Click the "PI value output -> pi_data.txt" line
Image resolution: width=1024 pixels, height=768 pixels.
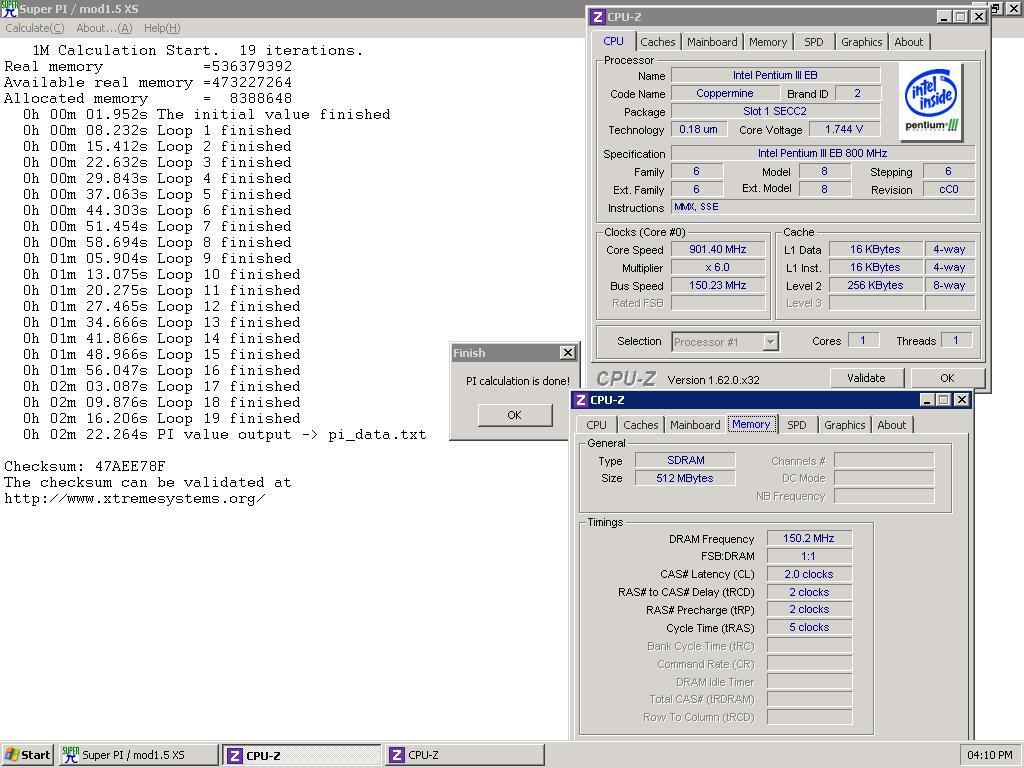click(291, 434)
